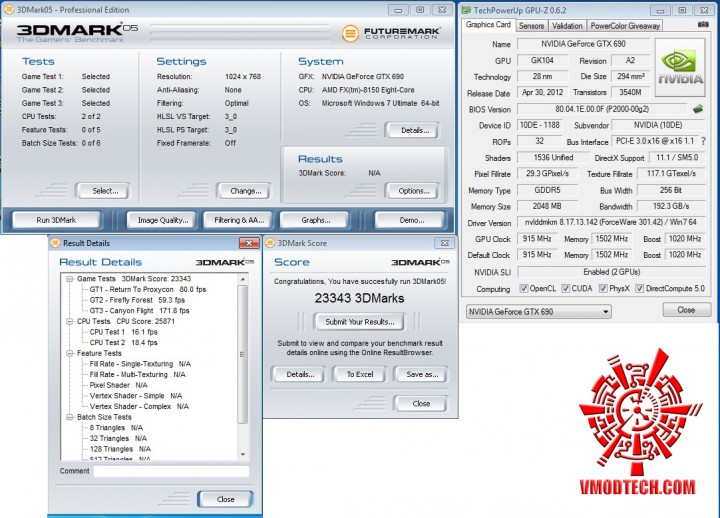Click the Run 3DMark button
Screen dimensions: 720x518
(x=56, y=220)
